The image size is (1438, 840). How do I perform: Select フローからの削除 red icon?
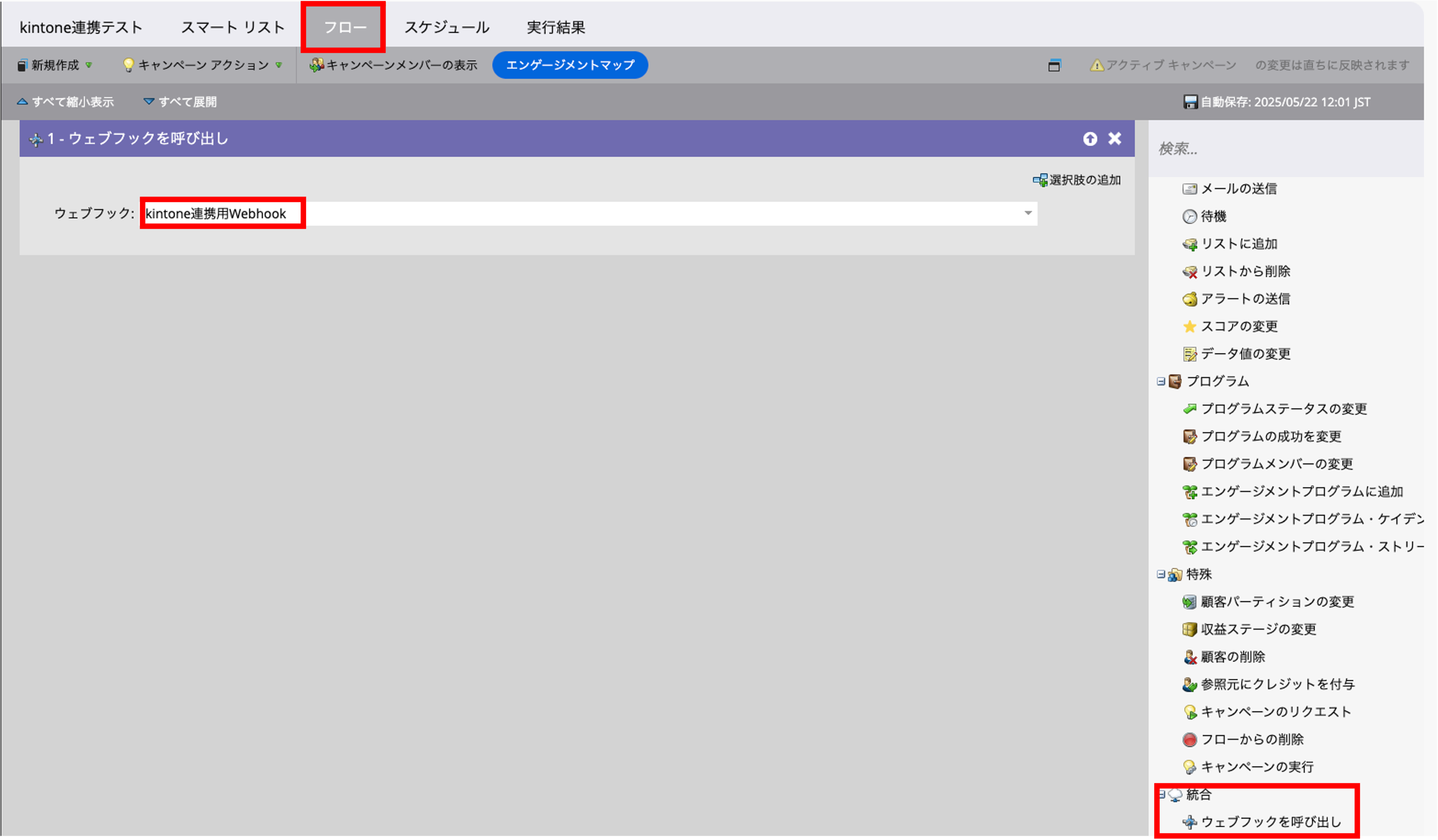(1189, 739)
